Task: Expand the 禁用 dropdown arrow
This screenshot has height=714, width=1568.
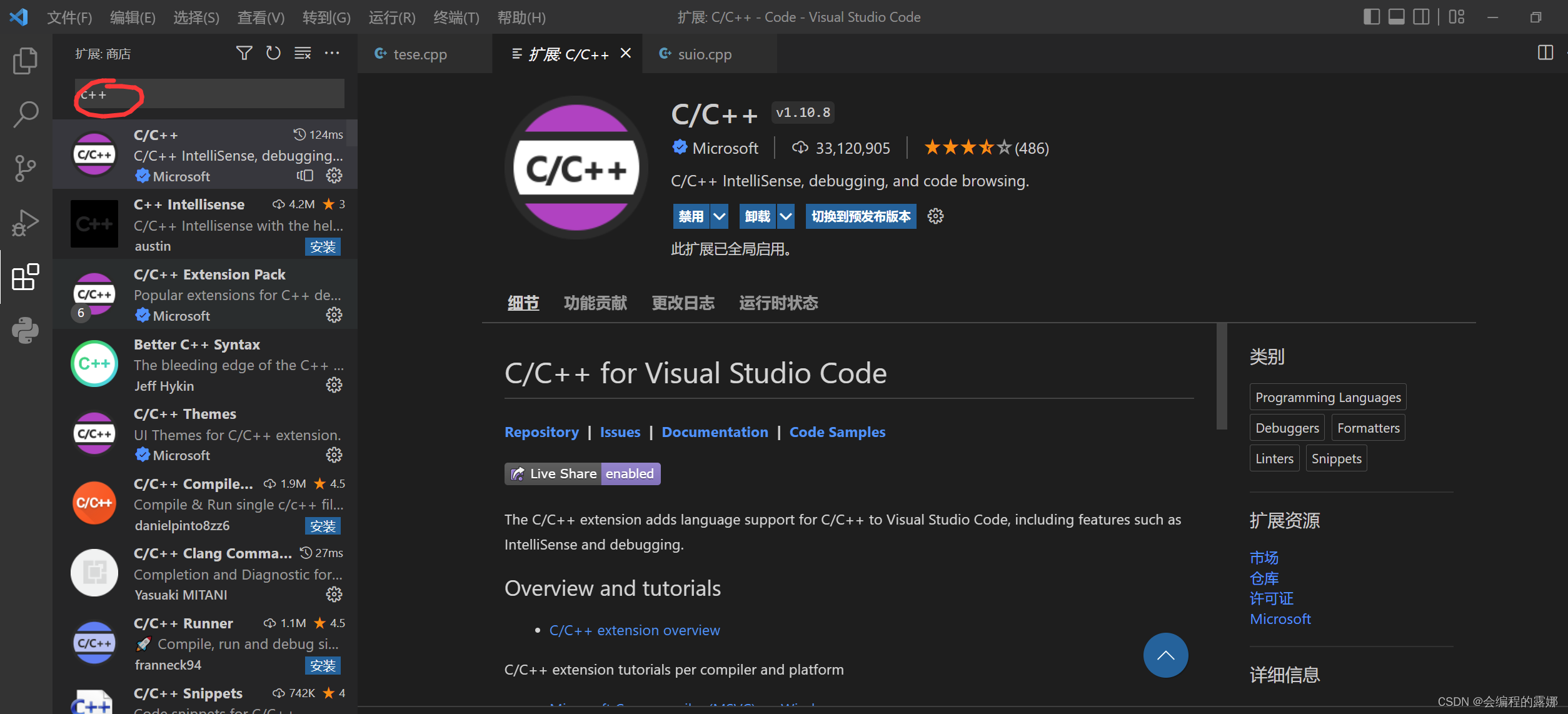Action: point(719,216)
